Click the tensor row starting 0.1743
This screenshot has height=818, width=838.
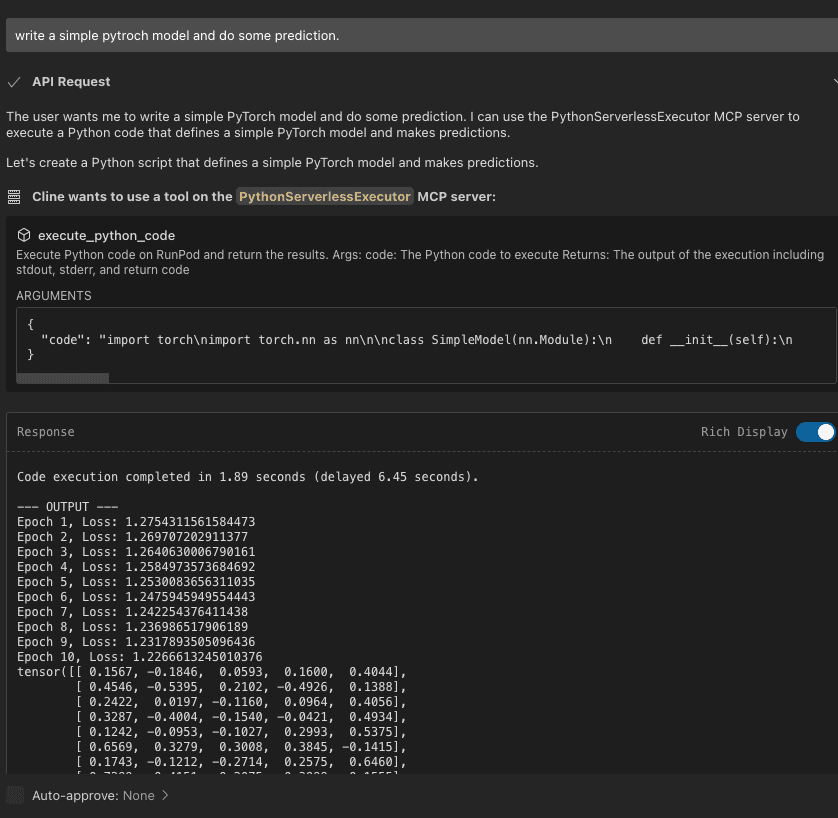pyautogui.click(x=241, y=761)
